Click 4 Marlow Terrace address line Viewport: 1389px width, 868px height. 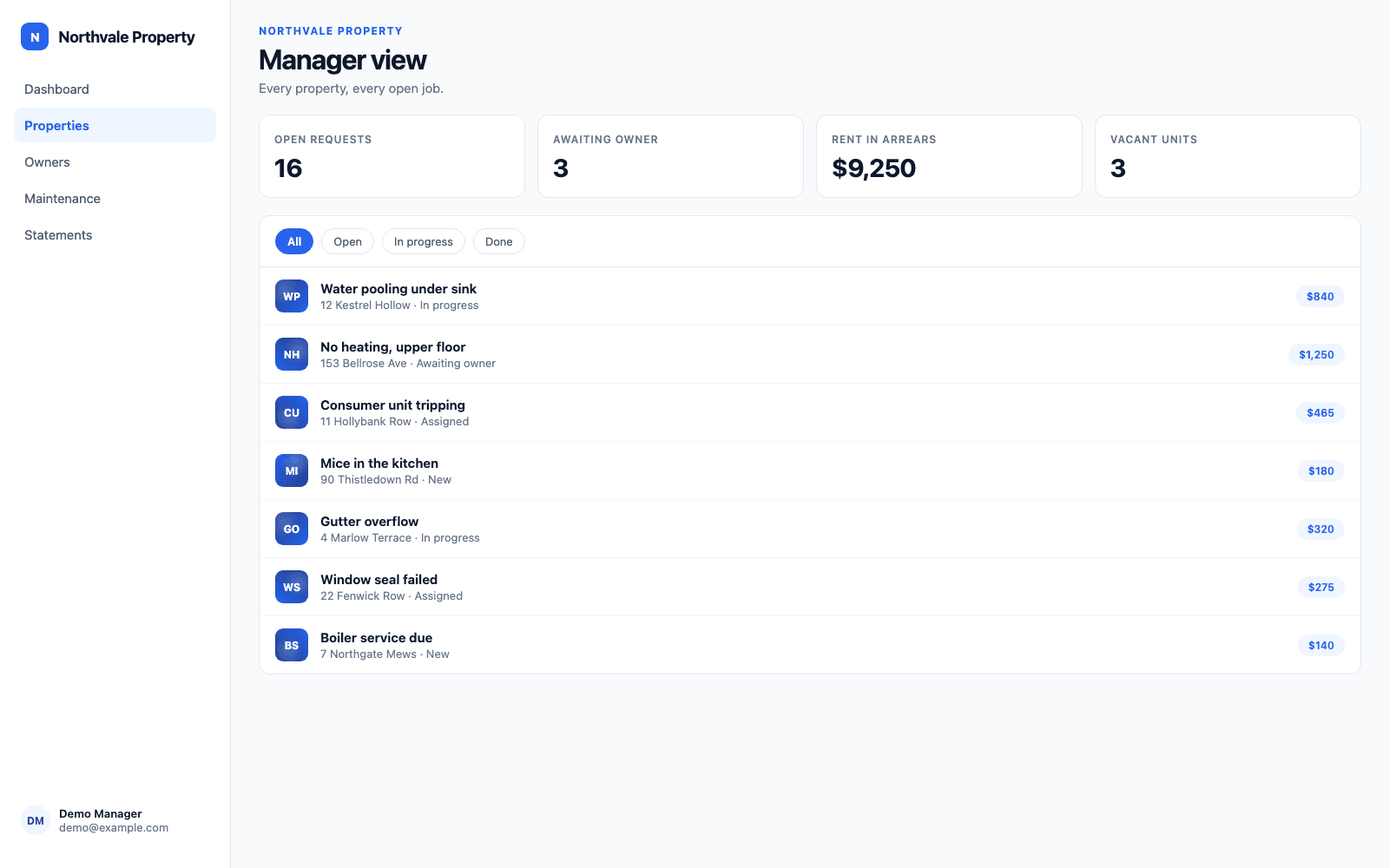(399, 538)
